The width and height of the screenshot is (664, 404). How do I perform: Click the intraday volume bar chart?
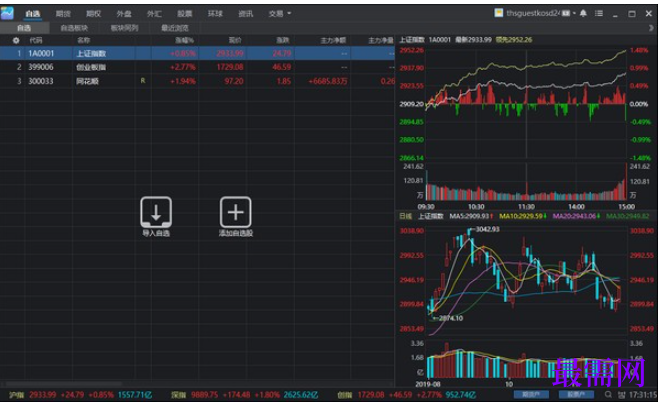pyautogui.click(x=526, y=182)
